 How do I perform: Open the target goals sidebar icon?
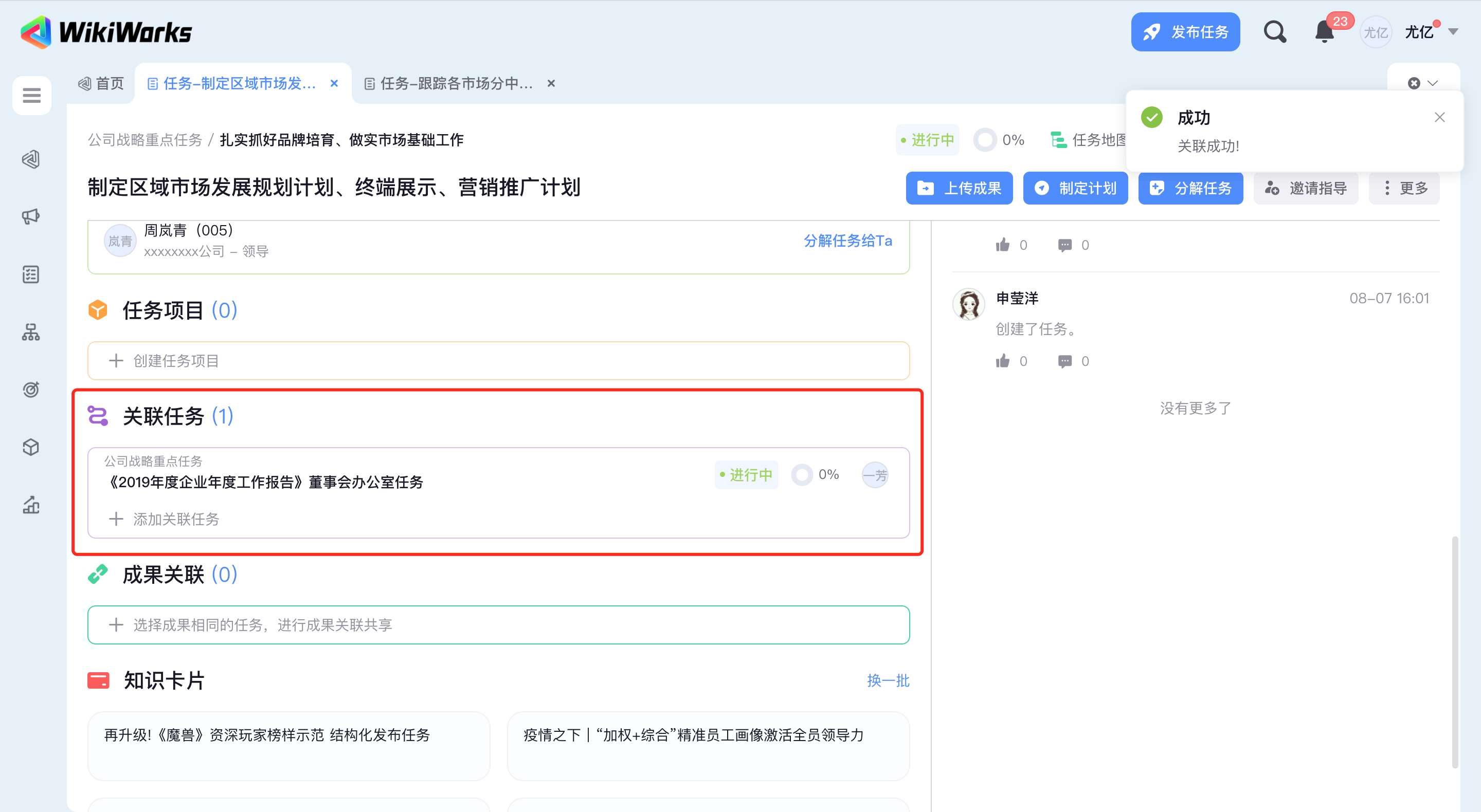coord(31,390)
